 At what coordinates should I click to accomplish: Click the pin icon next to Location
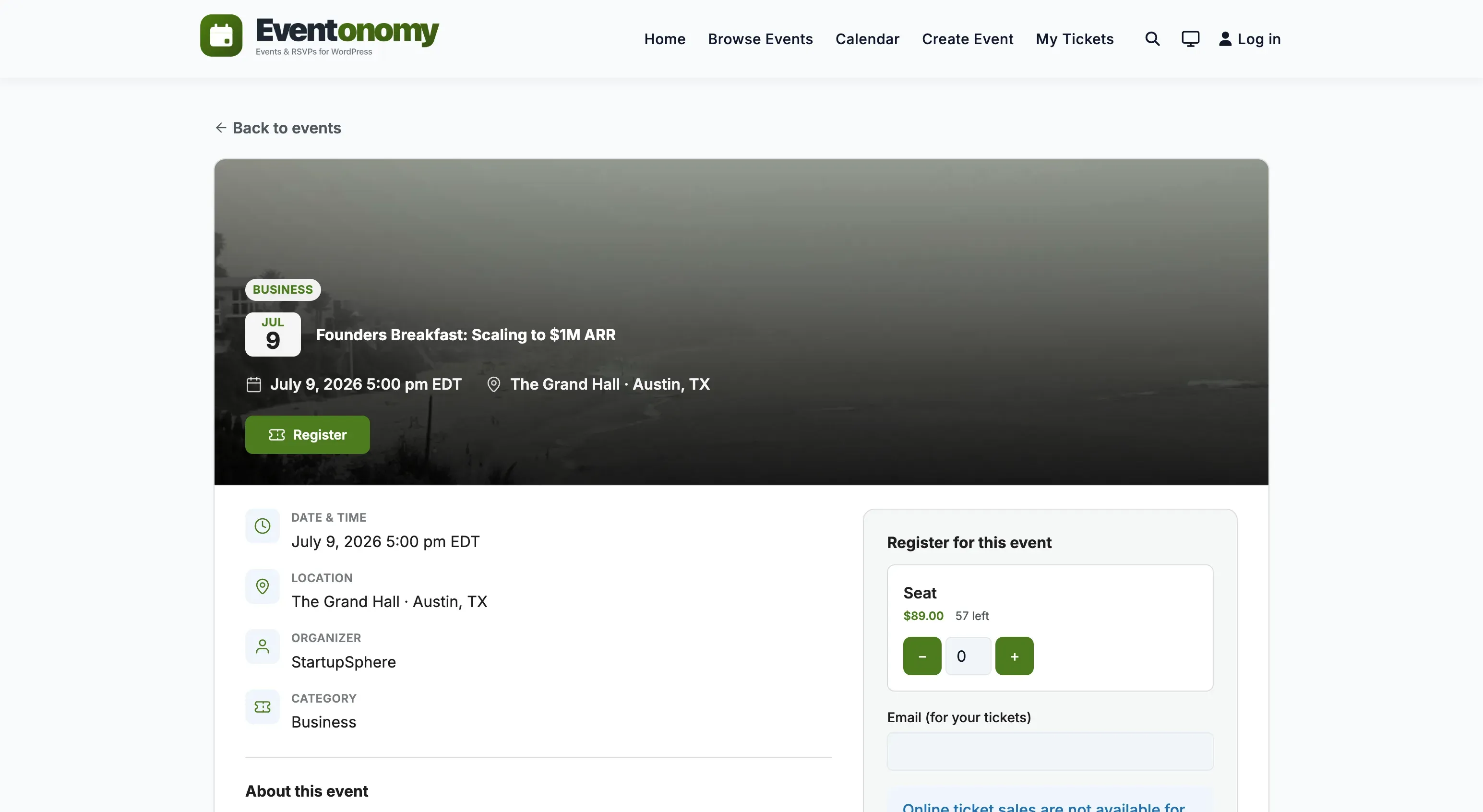pos(263,586)
